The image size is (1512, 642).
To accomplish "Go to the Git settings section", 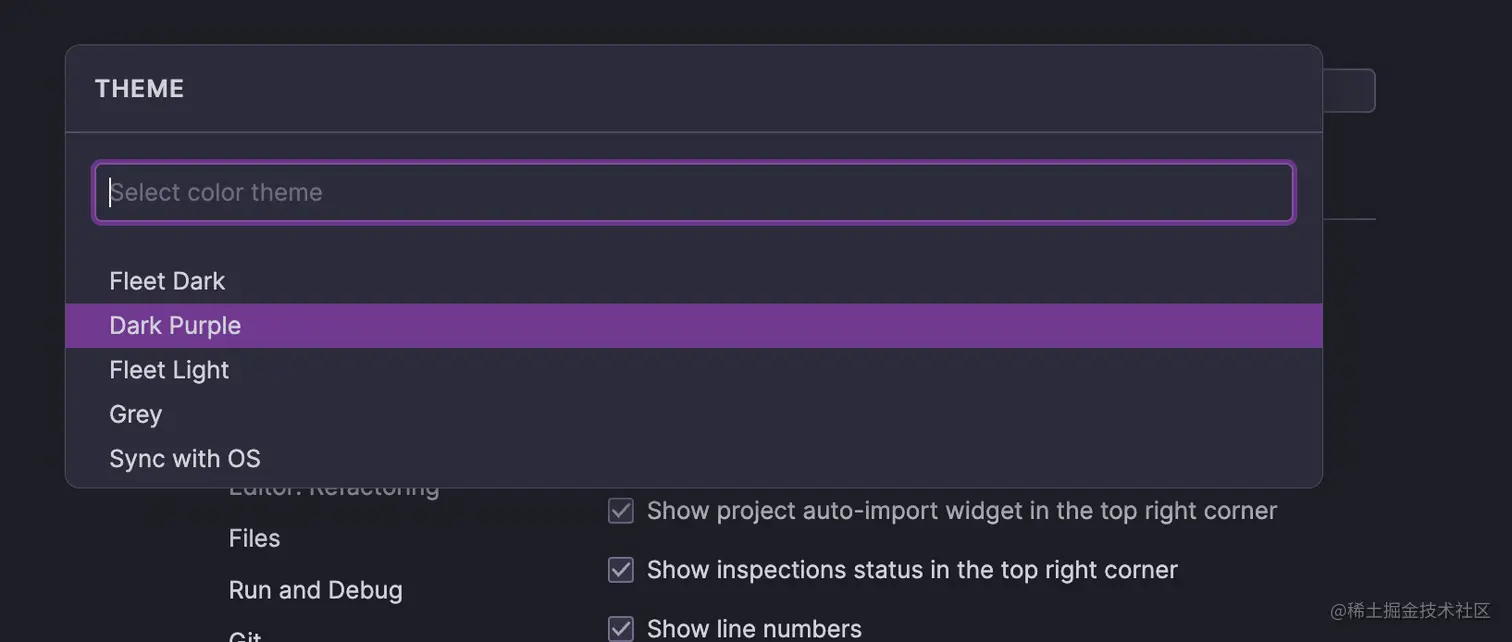I will (x=245, y=636).
